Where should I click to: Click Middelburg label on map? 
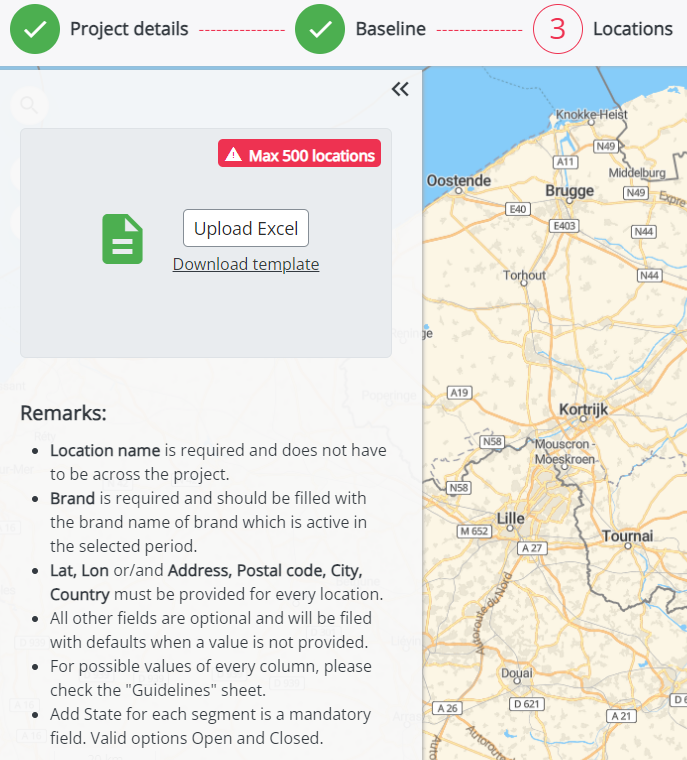pyautogui.click(x=637, y=173)
